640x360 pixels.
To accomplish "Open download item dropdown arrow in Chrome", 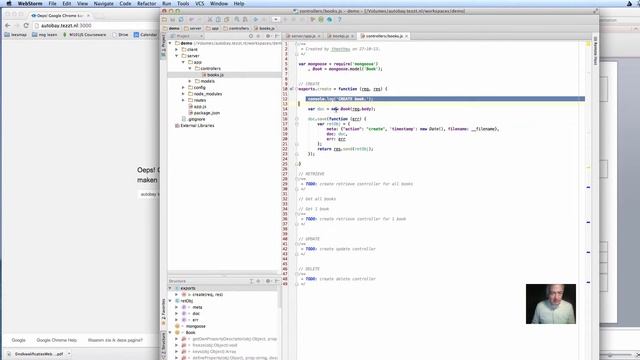I will pyautogui.click(x=69, y=353).
